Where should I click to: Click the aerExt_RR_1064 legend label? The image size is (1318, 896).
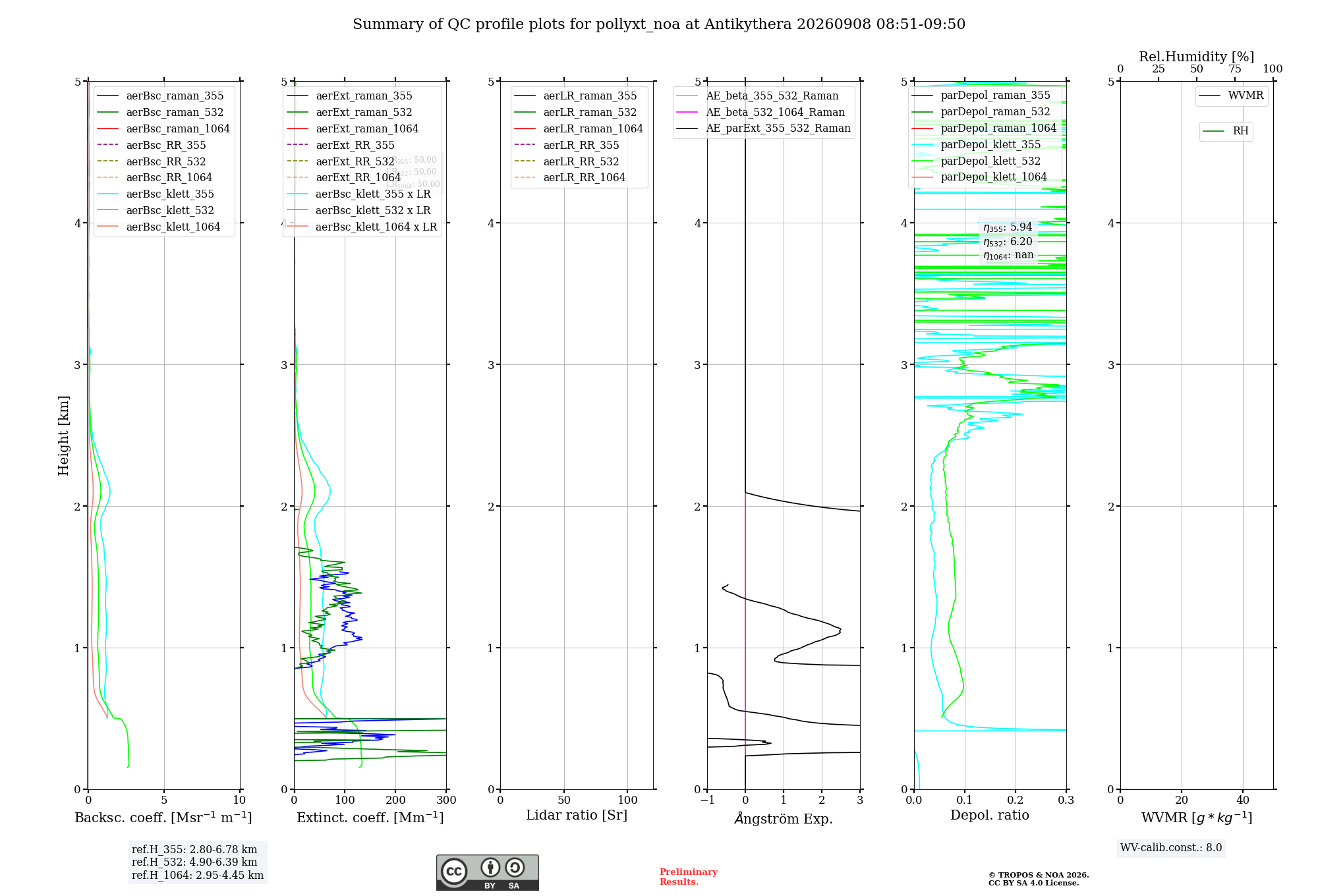click(358, 178)
